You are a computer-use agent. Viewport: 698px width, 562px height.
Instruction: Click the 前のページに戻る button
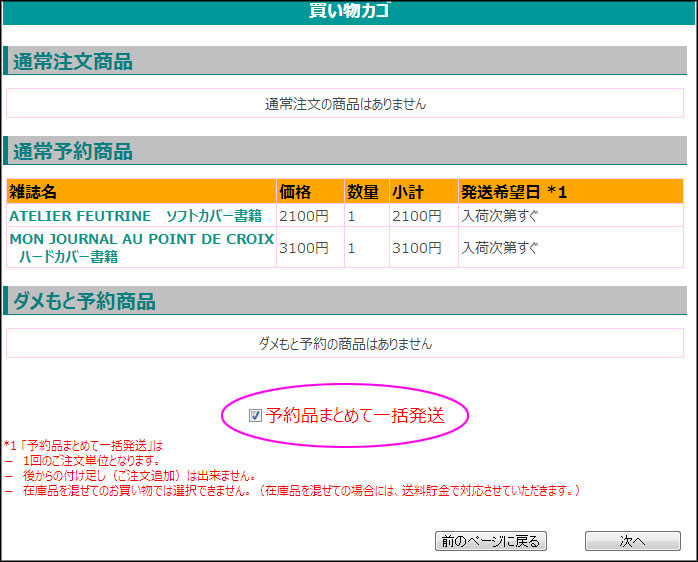(491, 541)
